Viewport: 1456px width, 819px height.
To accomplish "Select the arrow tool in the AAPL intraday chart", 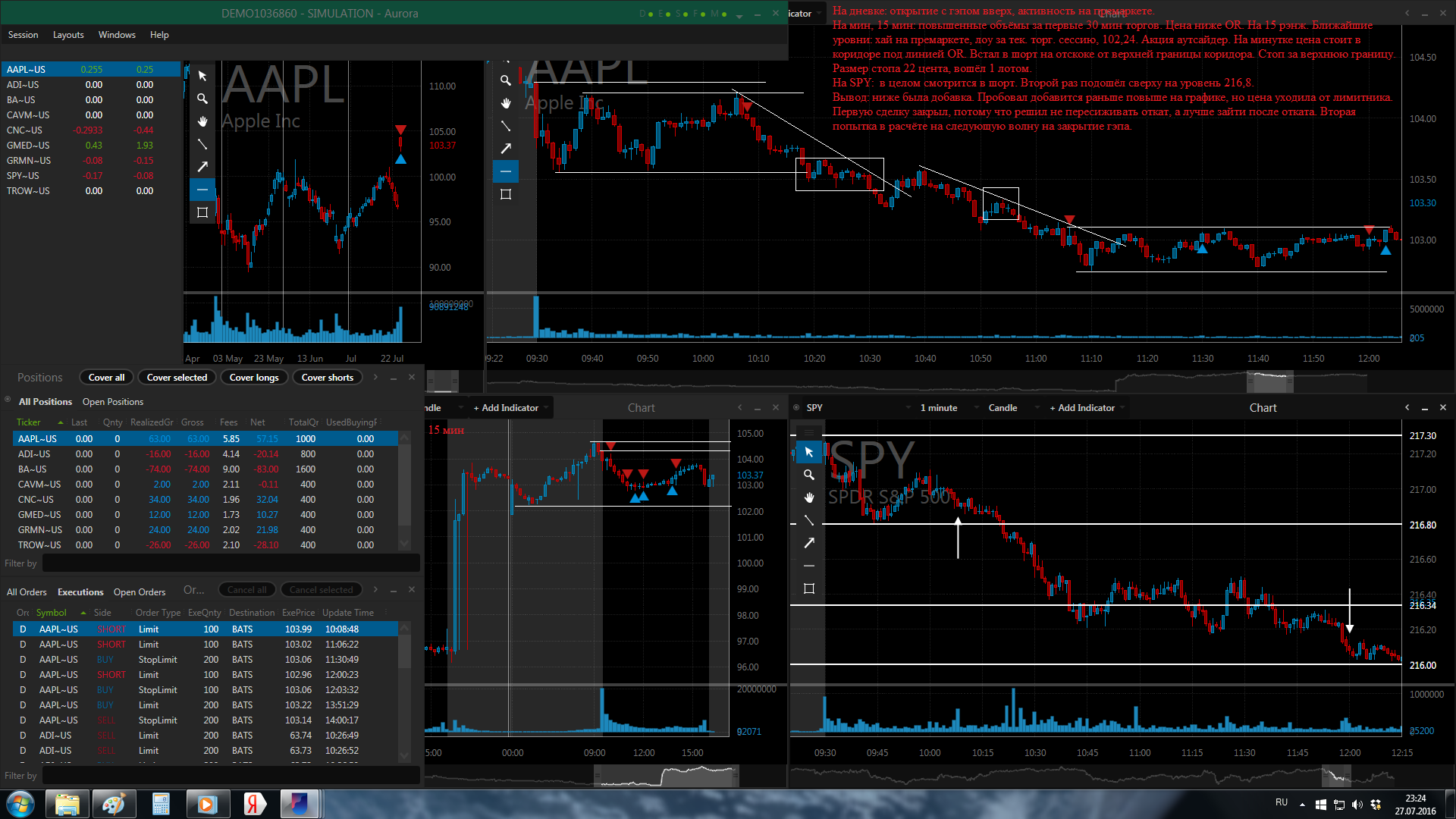I will click(506, 149).
